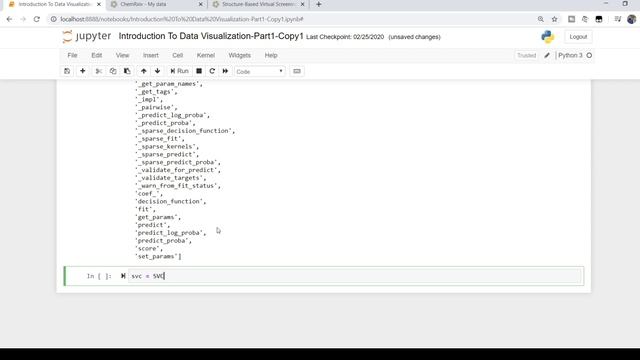This screenshot has width=640, height=360.
Task: Open a new browser tab
Action: (318, 4)
